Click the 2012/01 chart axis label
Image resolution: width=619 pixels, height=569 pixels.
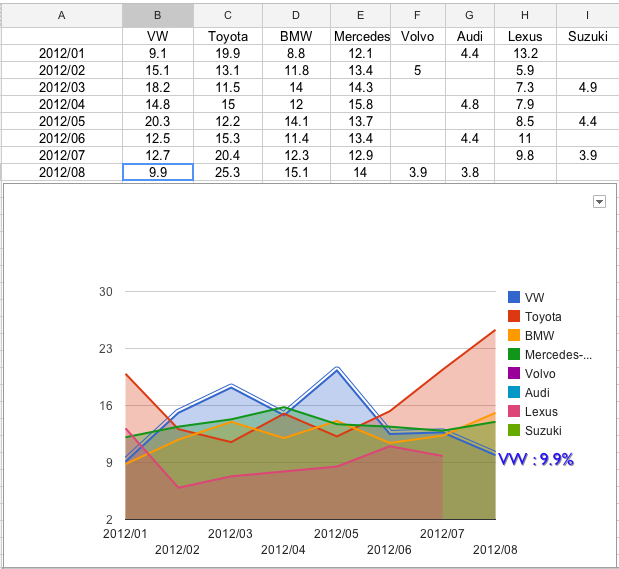[x=125, y=534]
